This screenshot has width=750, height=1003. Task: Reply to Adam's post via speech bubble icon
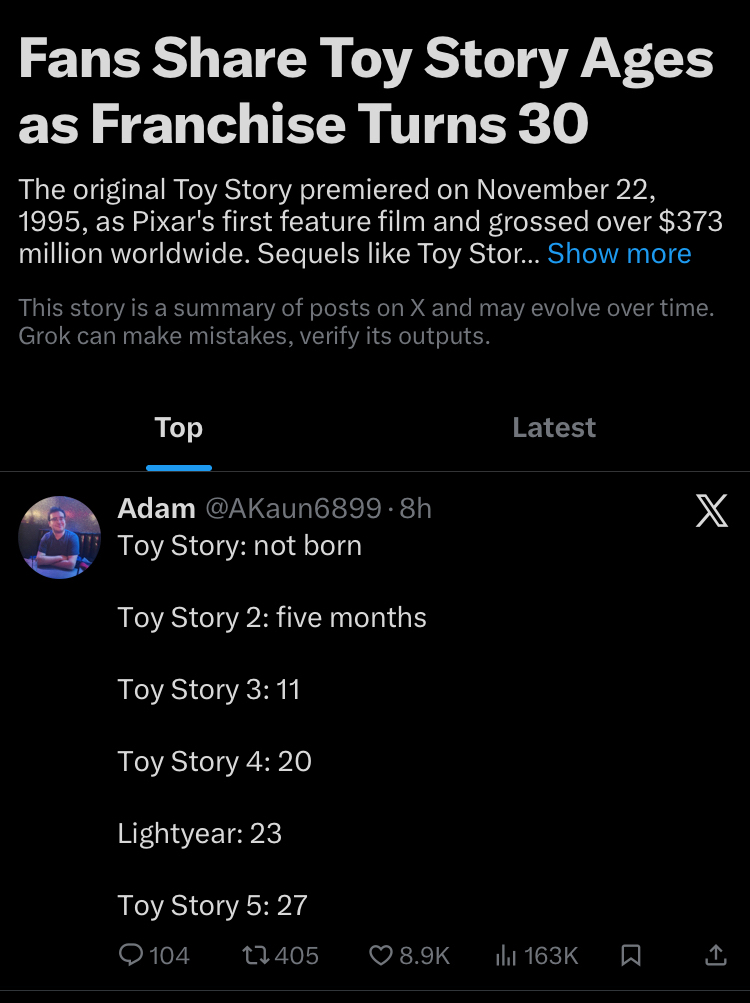[132, 956]
